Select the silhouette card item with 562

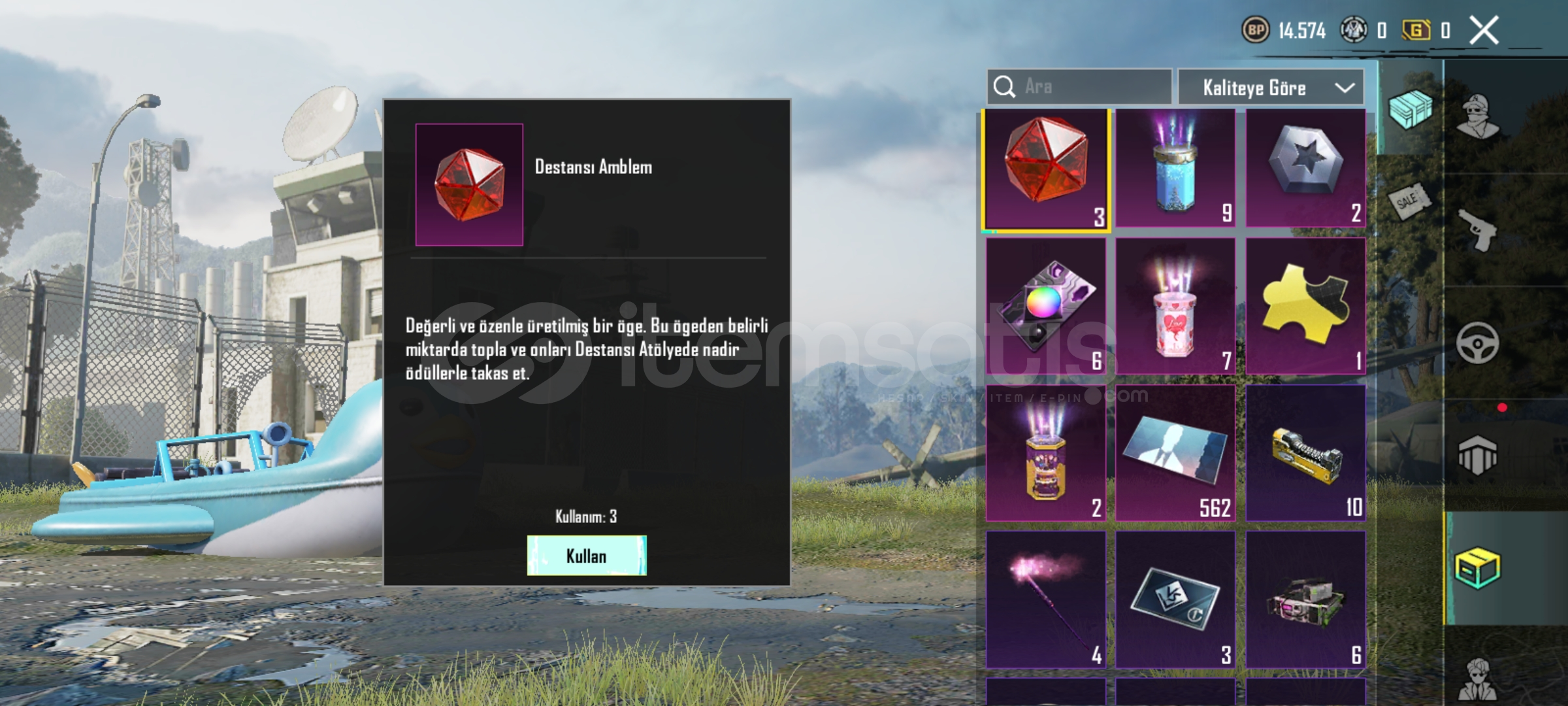click(x=1175, y=453)
